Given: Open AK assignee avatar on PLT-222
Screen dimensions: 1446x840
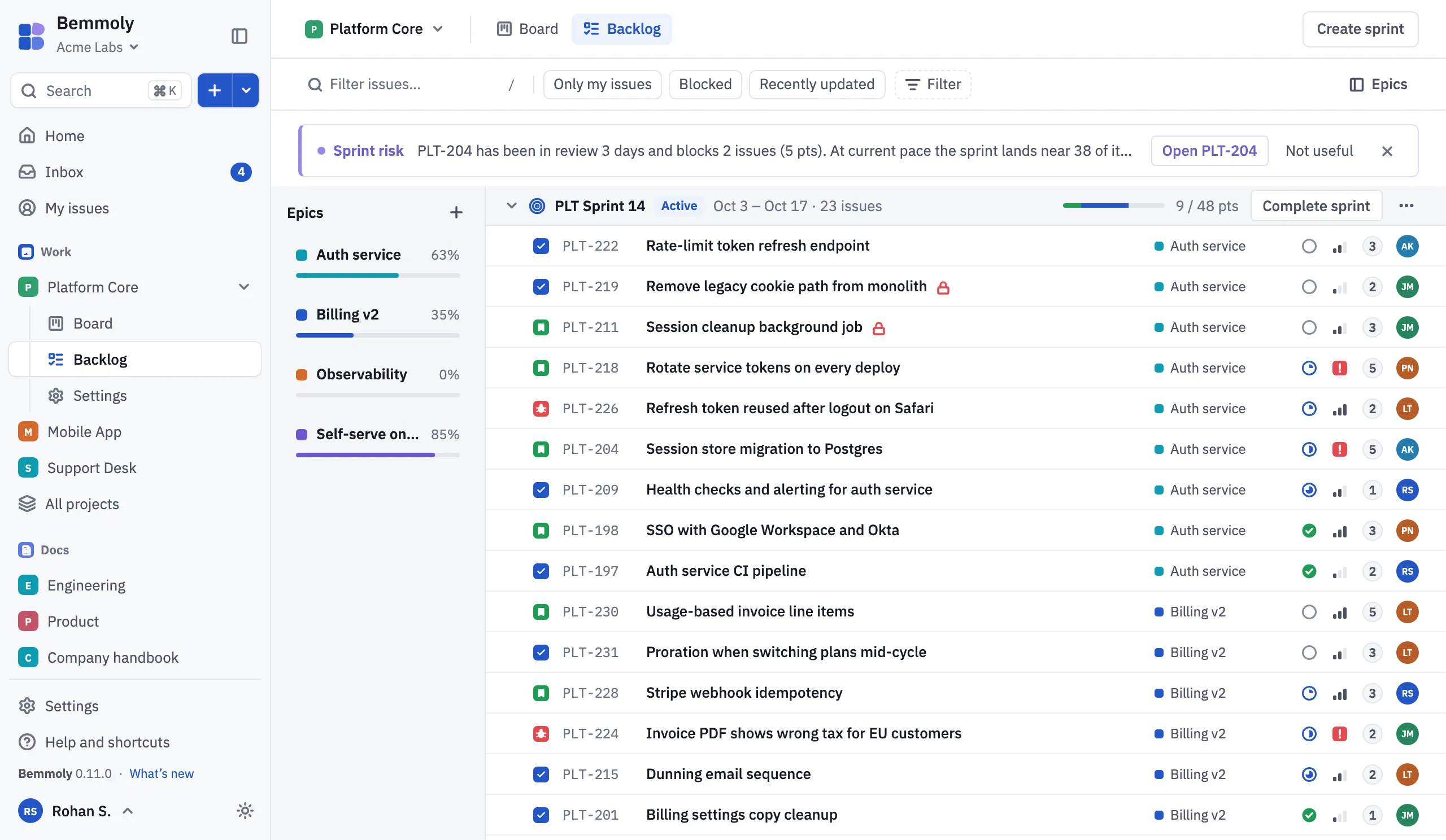Looking at the screenshot, I should [x=1407, y=247].
